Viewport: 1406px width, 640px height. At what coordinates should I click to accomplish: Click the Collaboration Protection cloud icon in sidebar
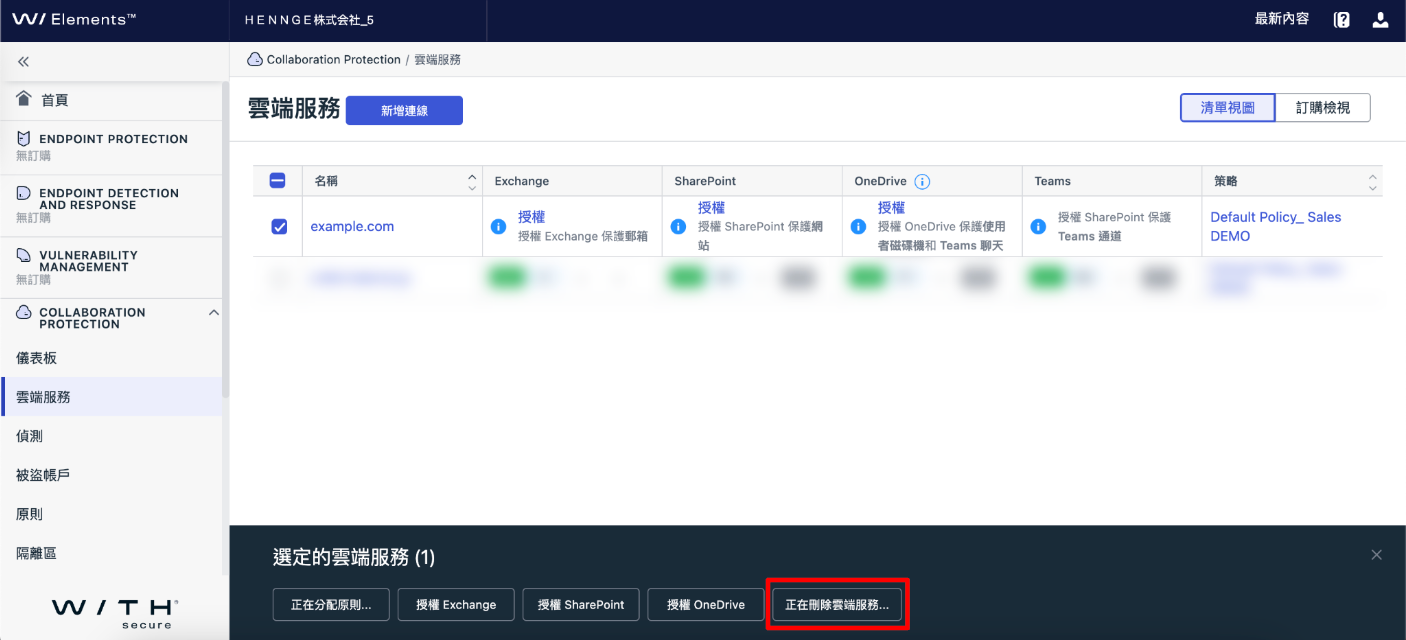(x=24, y=312)
